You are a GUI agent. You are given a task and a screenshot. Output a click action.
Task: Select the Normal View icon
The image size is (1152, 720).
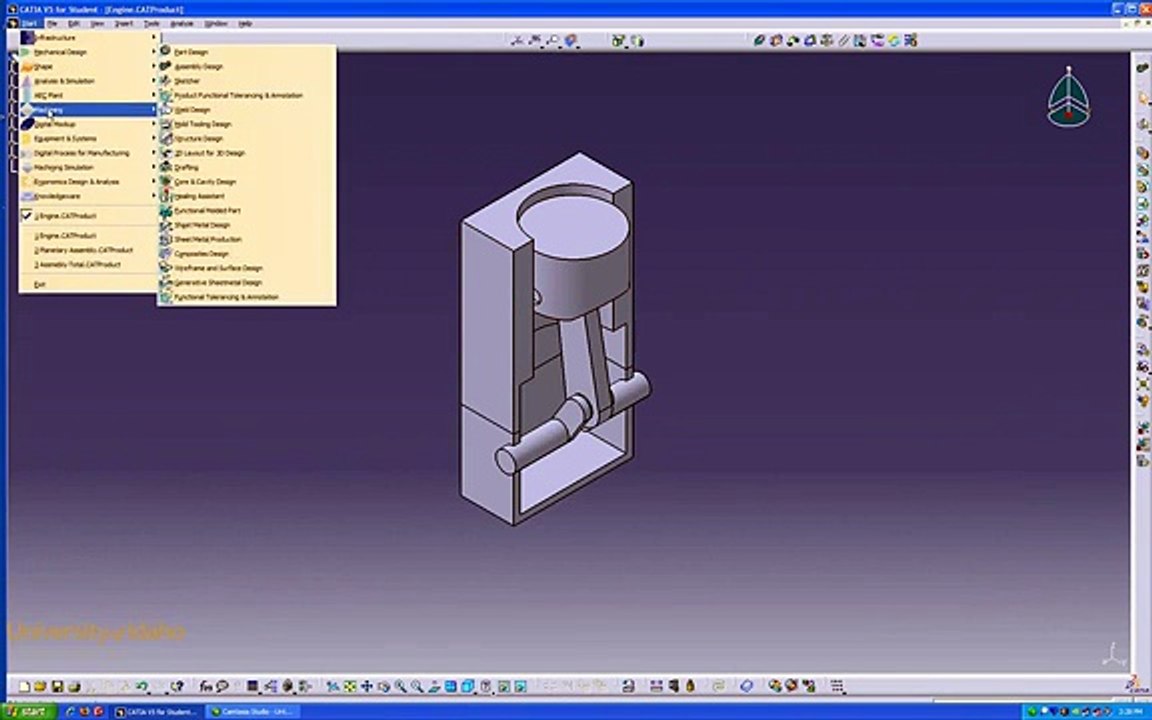(x=434, y=686)
